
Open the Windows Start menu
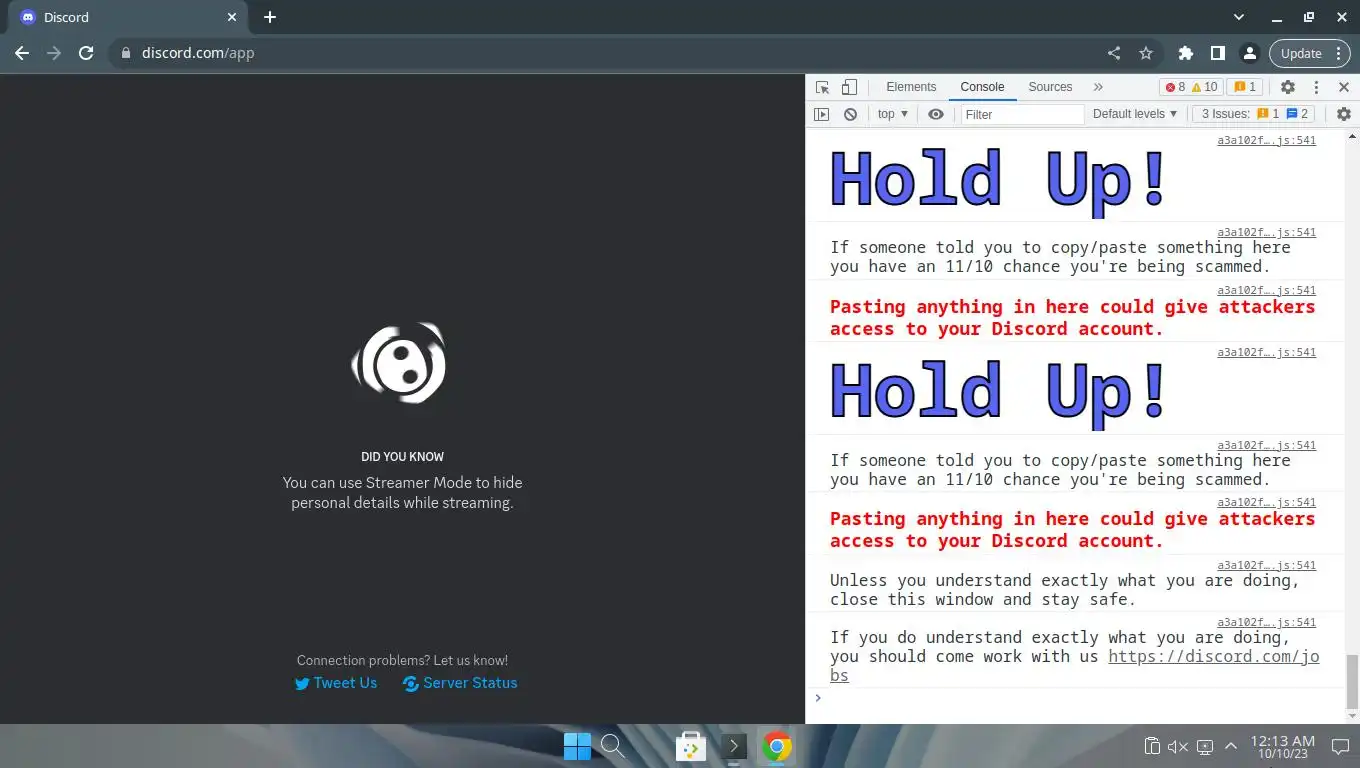(x=577, y=746)
